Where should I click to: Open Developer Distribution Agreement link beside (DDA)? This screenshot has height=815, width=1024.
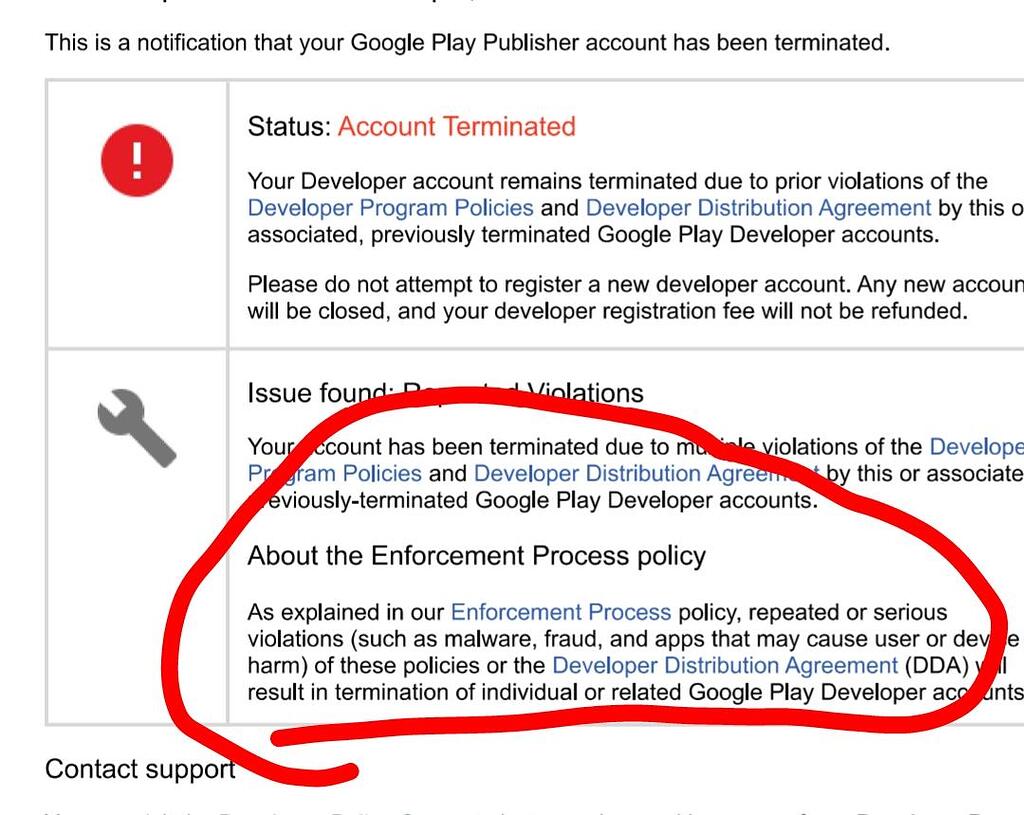click(725, 665)
